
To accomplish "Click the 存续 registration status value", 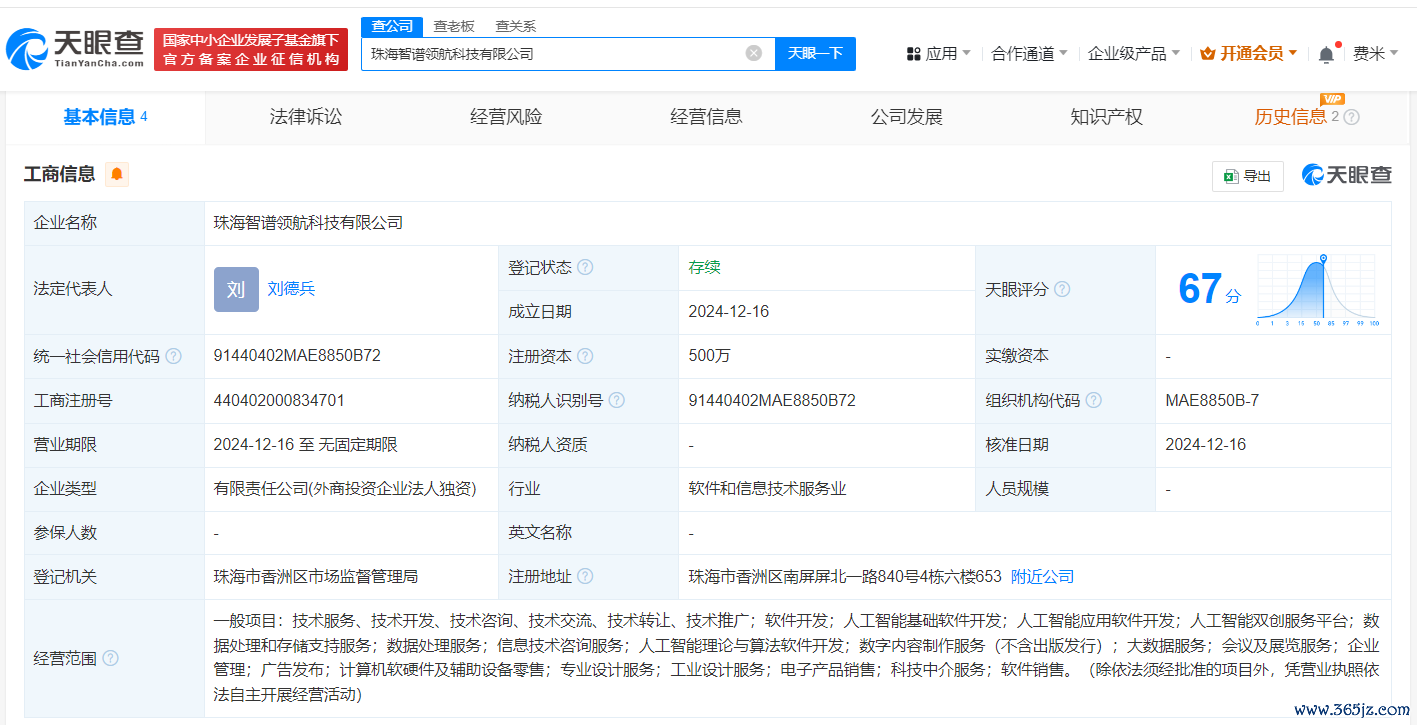I will pyautogui.click(x=704, y=268).
